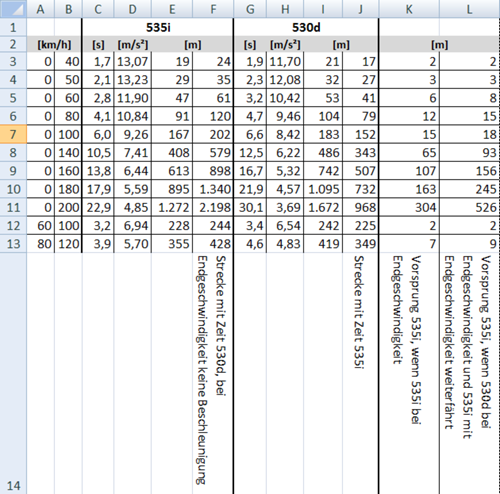Select column B header
The width and height of the screenshot is (500, 494).
(68, 9)
